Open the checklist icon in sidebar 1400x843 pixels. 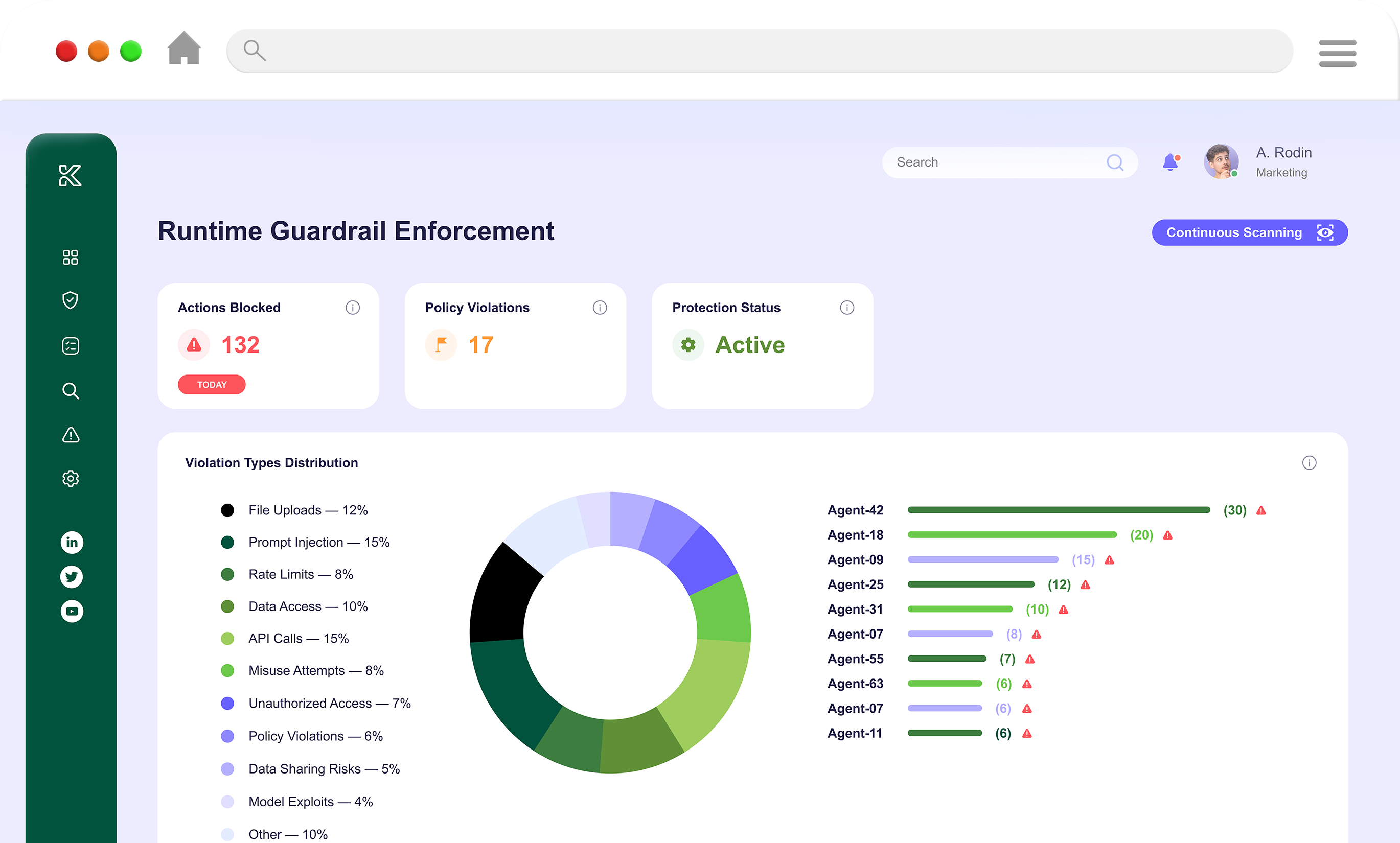click(x=70, y=345)
